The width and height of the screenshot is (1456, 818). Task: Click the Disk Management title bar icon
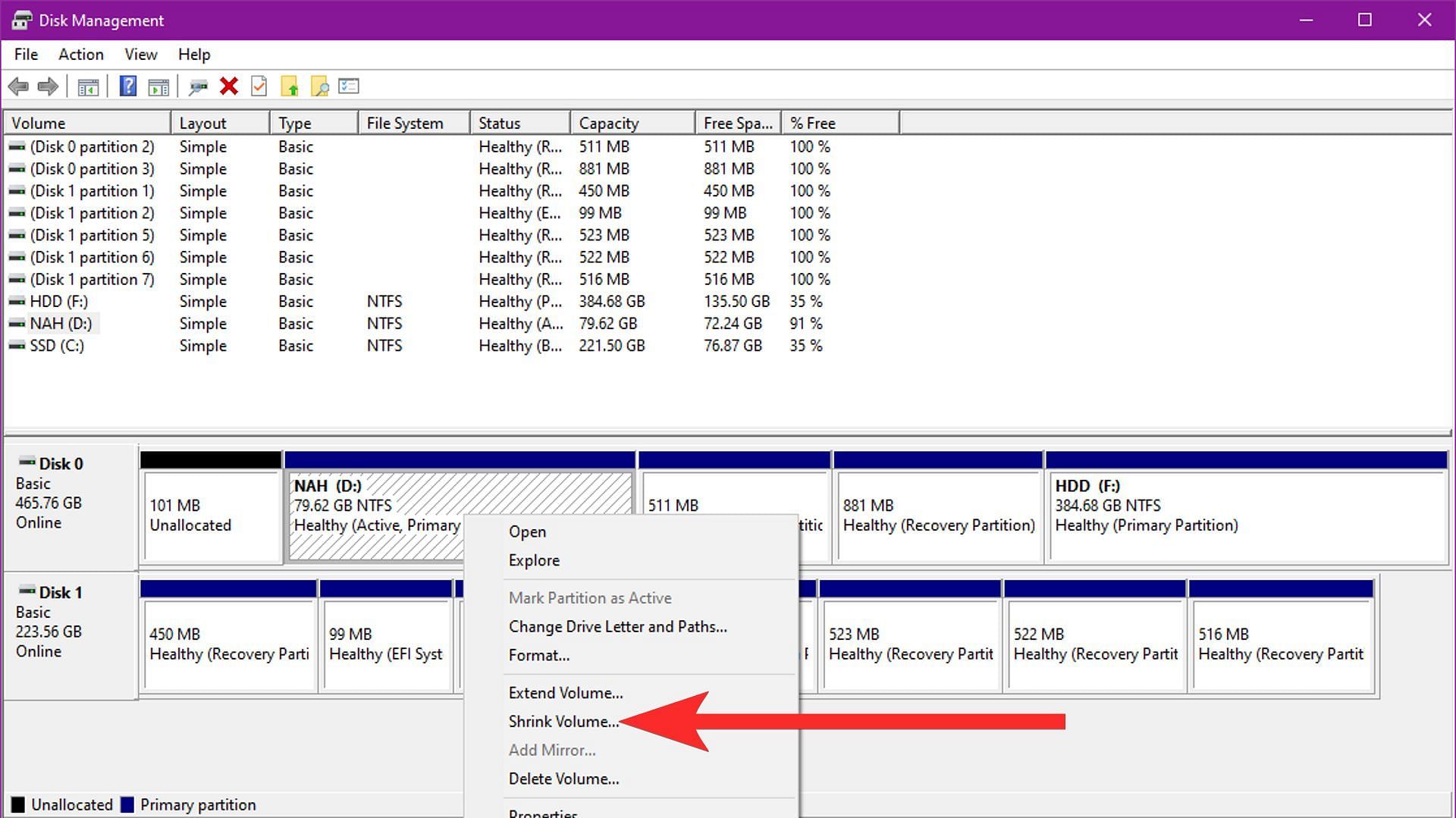coord(20,20)
